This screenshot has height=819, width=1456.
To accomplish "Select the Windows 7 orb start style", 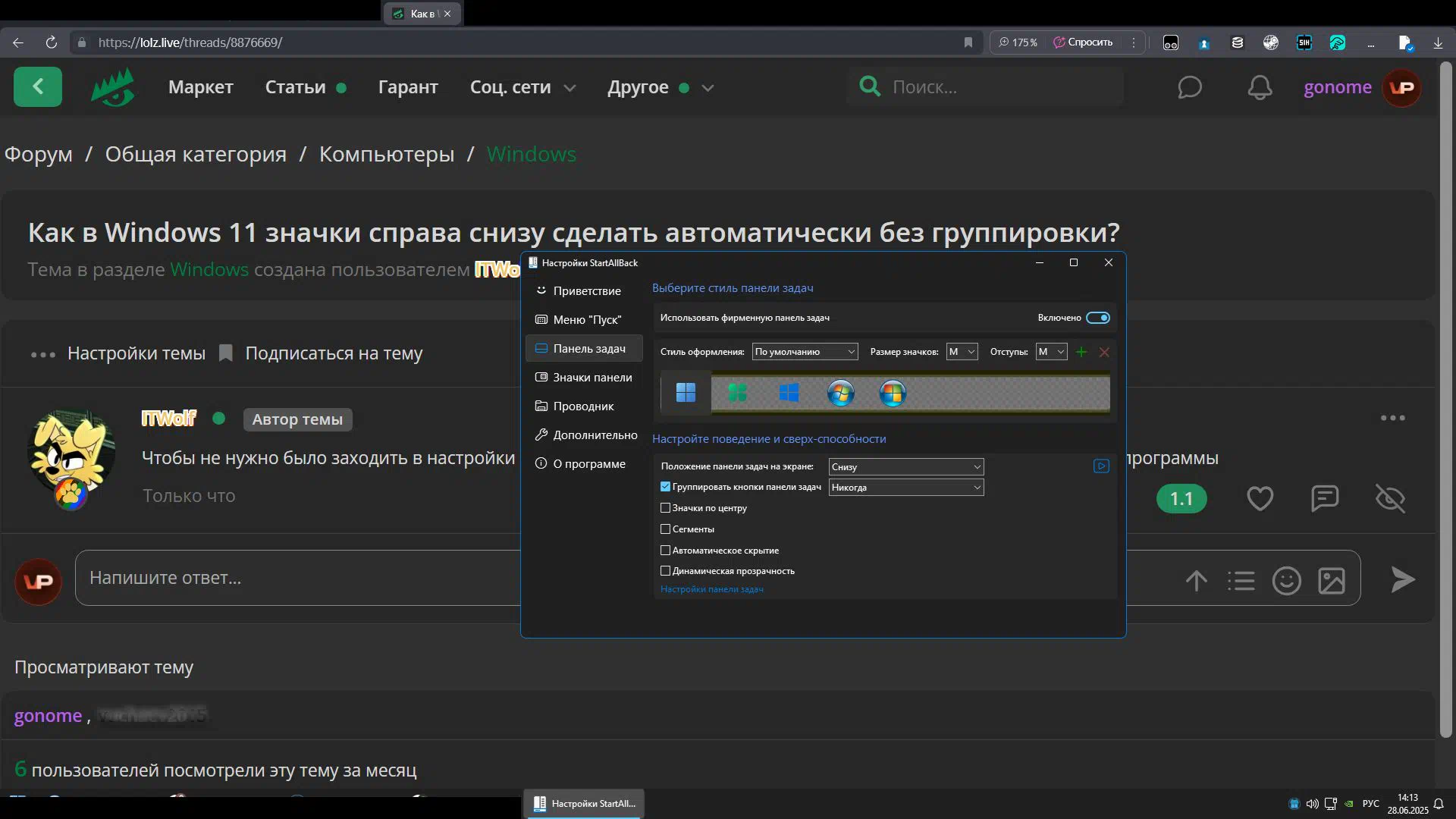I will pos(840,393).
